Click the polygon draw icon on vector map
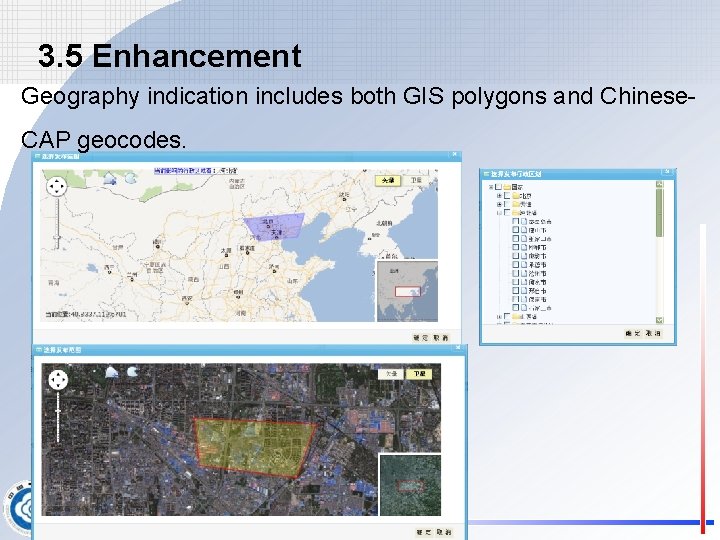Viewport: 720px width, 540px height. 110,179
